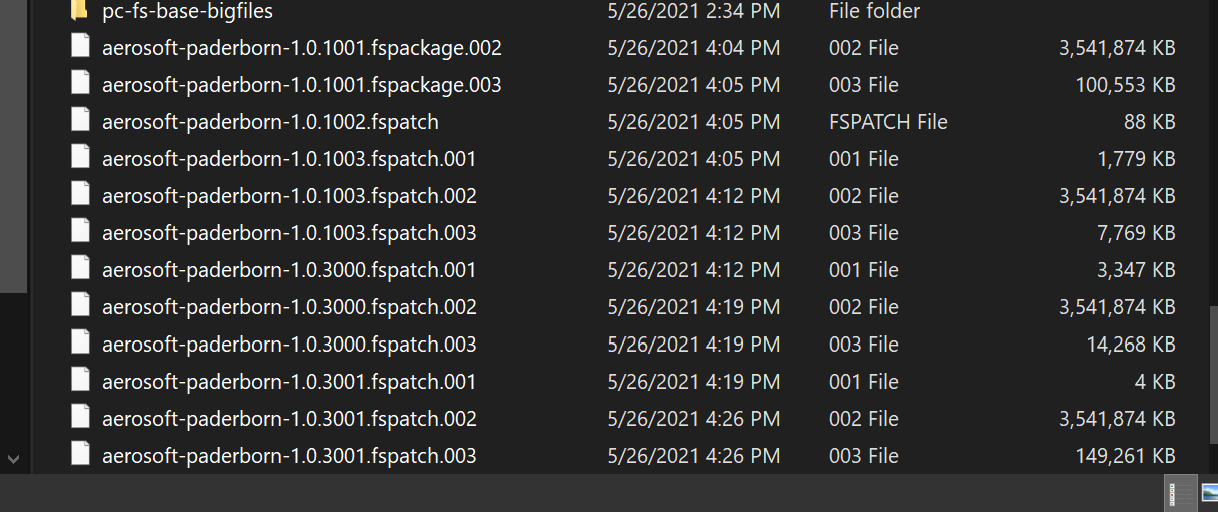Click the 7,769 KB size value
This screenshot has height=512, width=1218.
tap(1135, 233)
